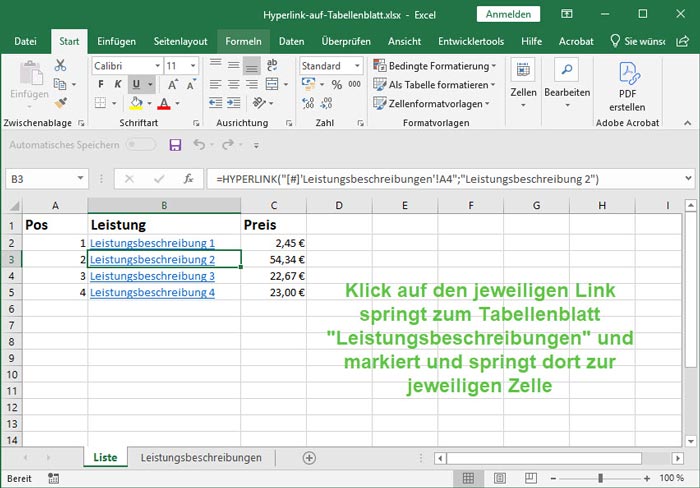Viewport: 700px width, 488px height.
Task: Apply percent style format
Action: (337, 84)
